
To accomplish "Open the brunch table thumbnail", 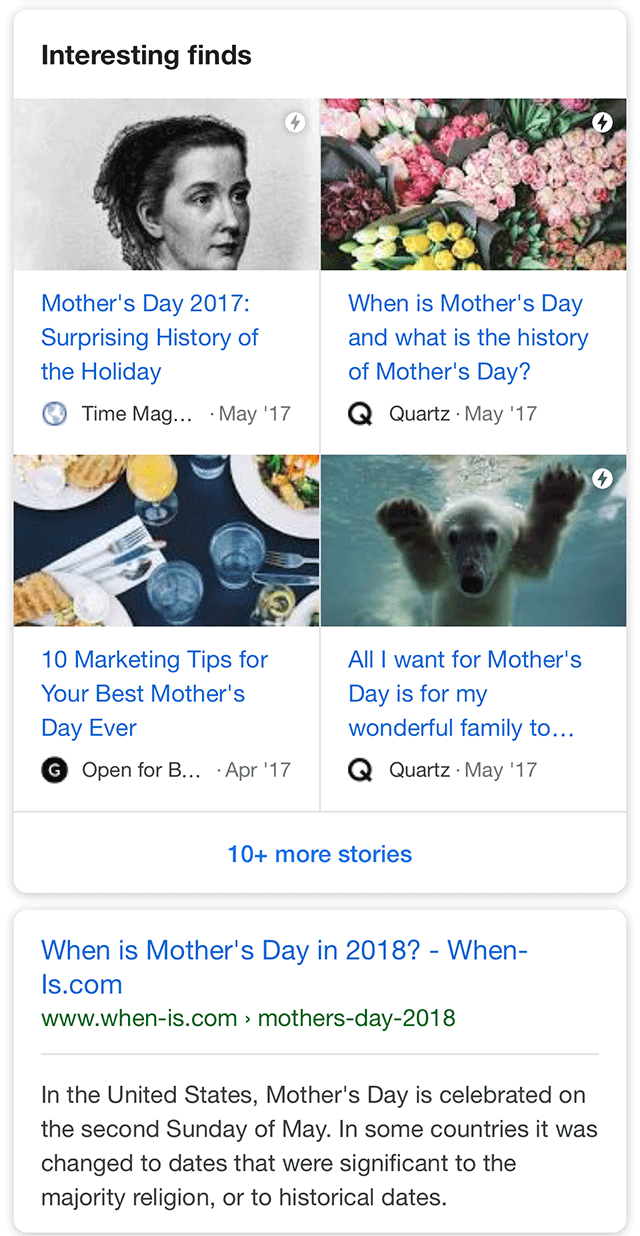I will [x=166, y=541].
